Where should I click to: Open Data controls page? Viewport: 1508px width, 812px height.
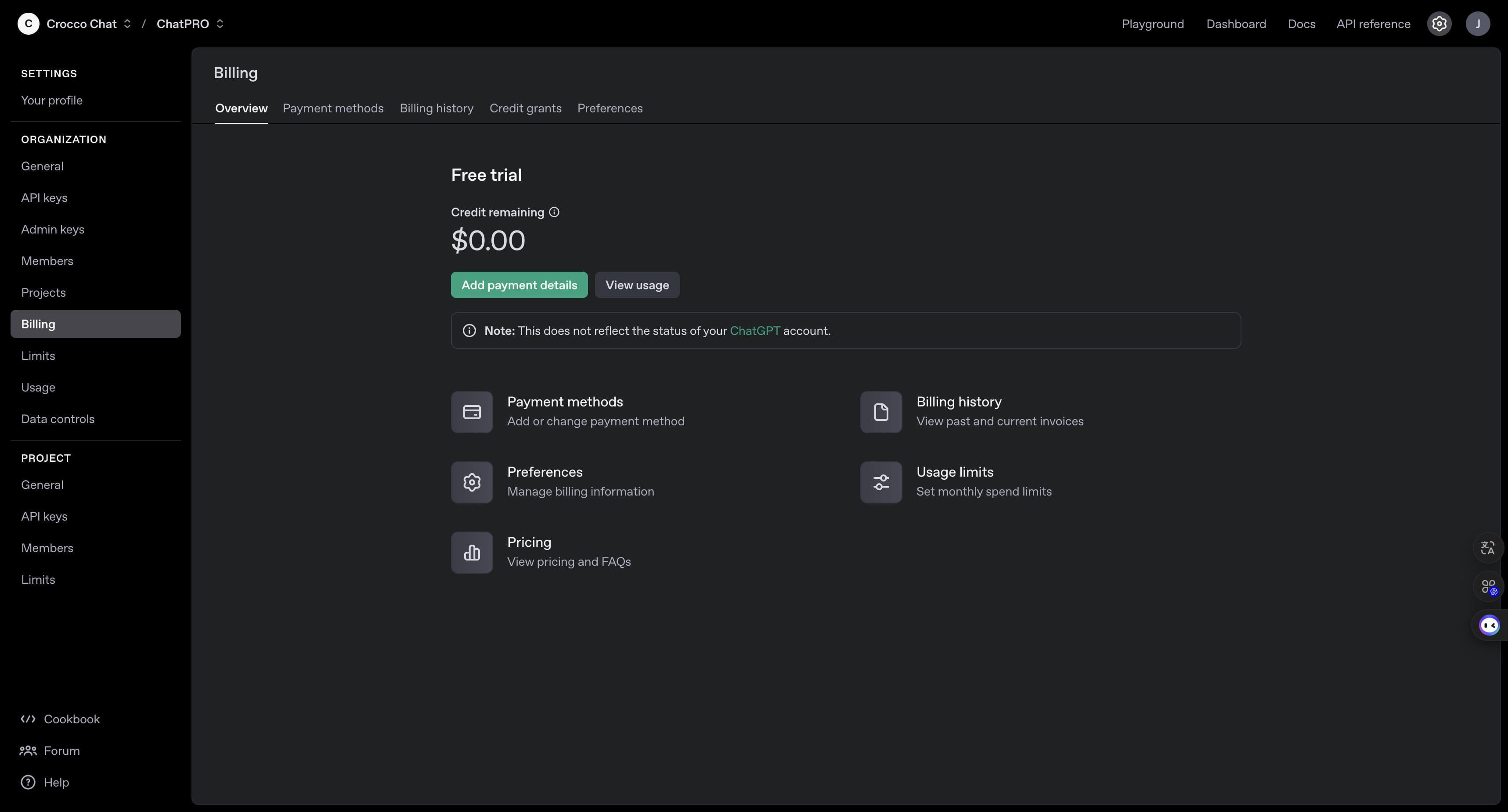pyautogui.click(x=95, y=419)
